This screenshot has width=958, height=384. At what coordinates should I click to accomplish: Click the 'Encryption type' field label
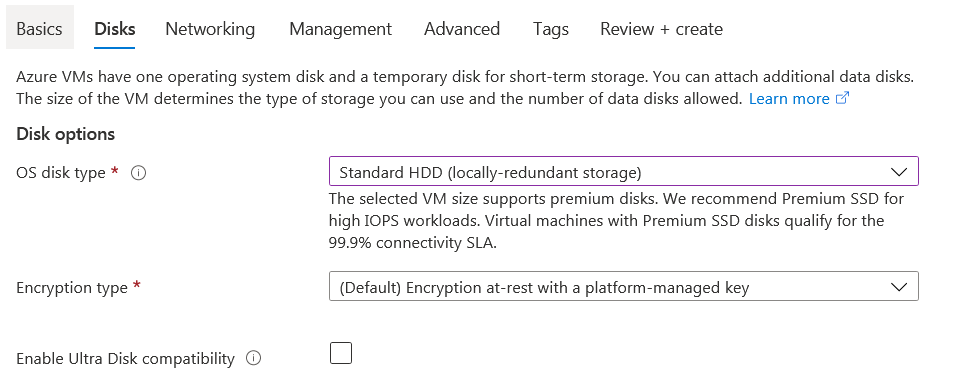coord(72,288)
